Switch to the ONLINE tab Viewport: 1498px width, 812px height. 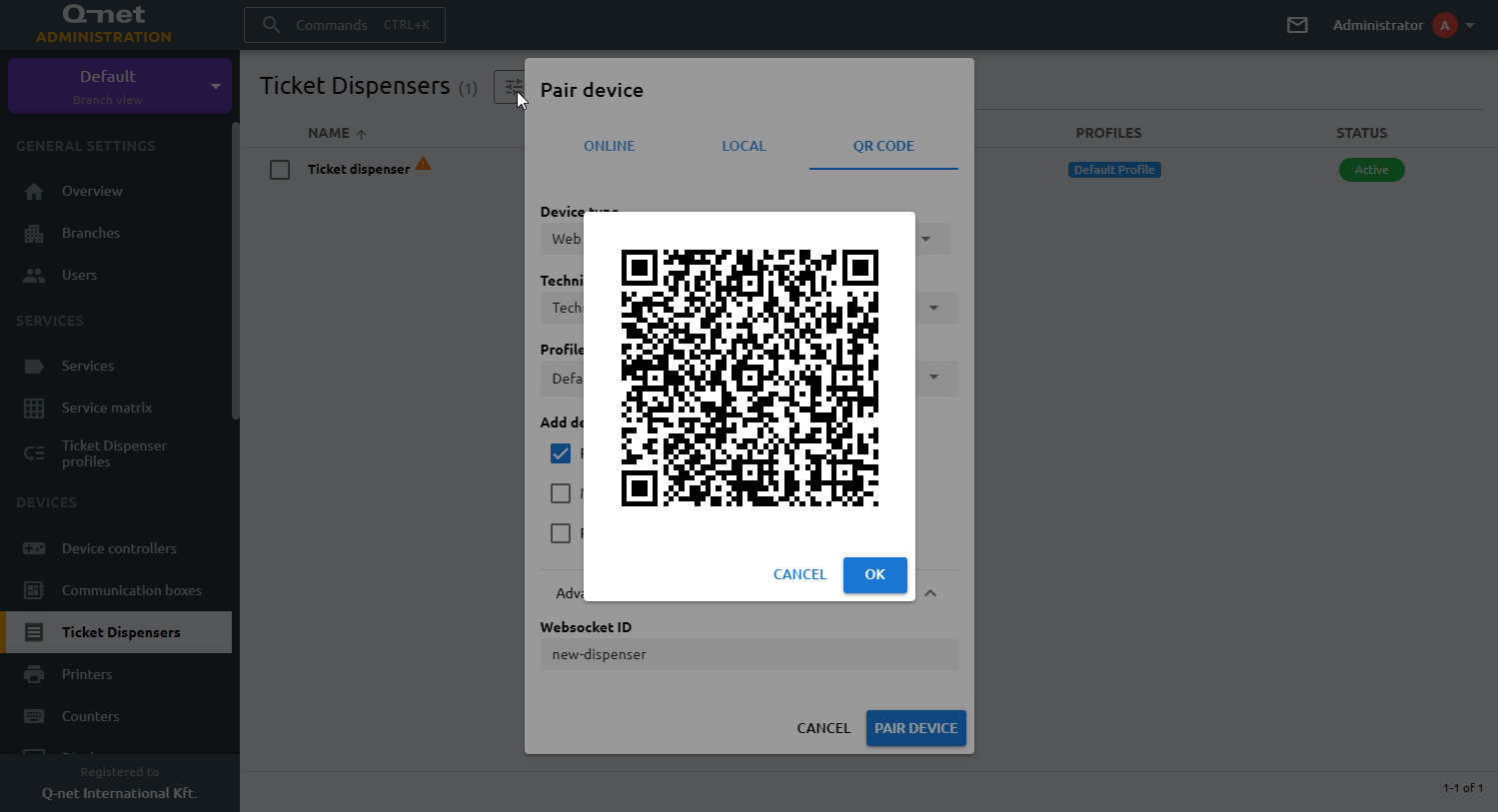[x=609, y=146]
